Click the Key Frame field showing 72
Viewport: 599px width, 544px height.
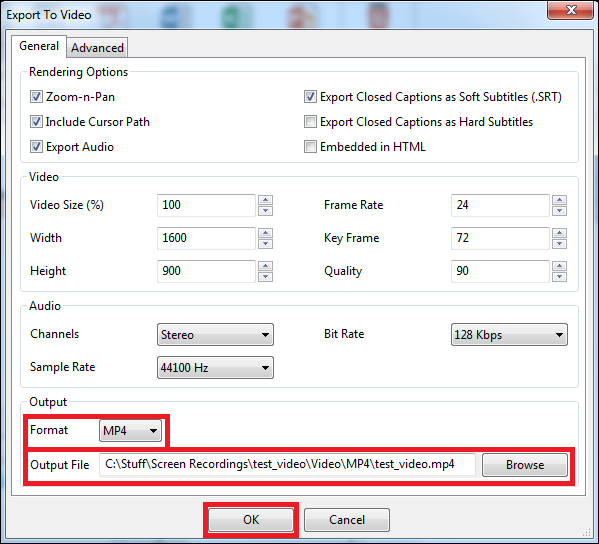click(x=500, y=238)
